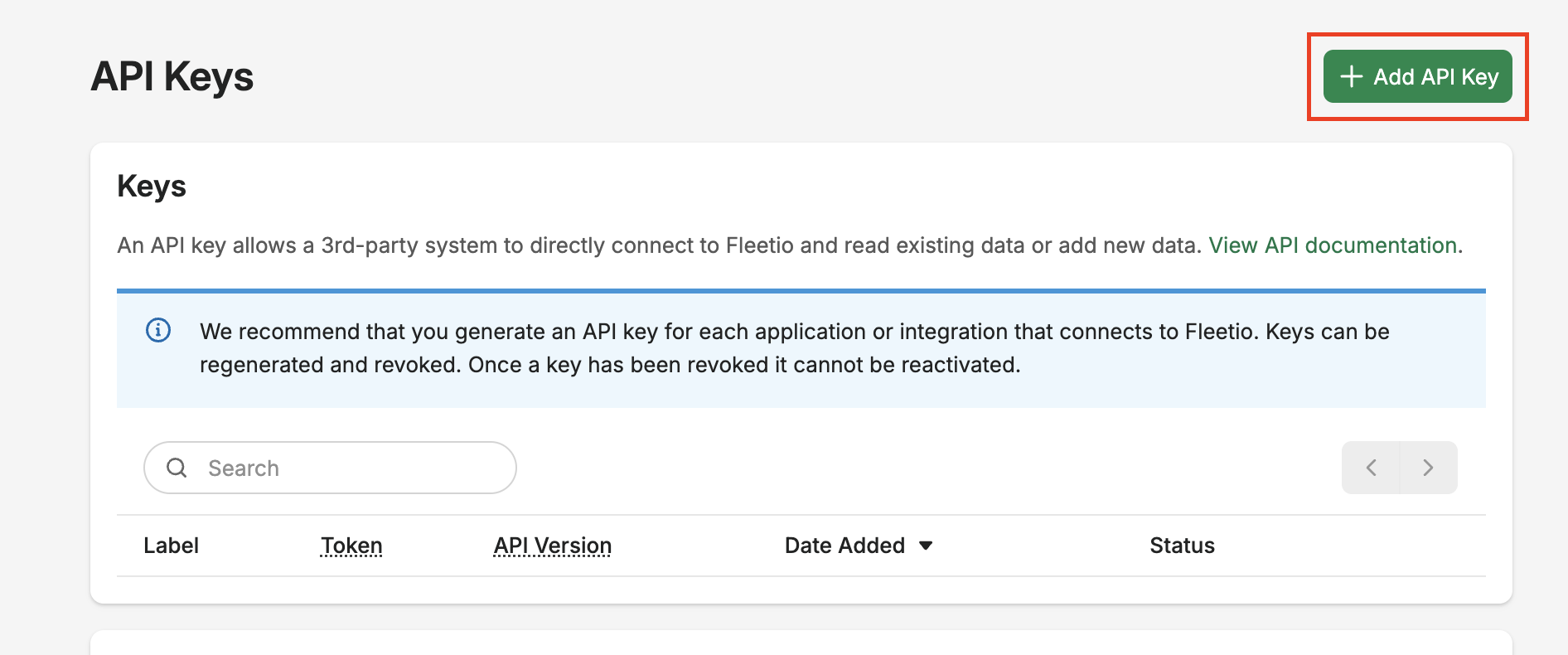Image resolution: width=1568 pixels, height=655 pixels.
Task: Click the Token column header
Action: point(351,546)
